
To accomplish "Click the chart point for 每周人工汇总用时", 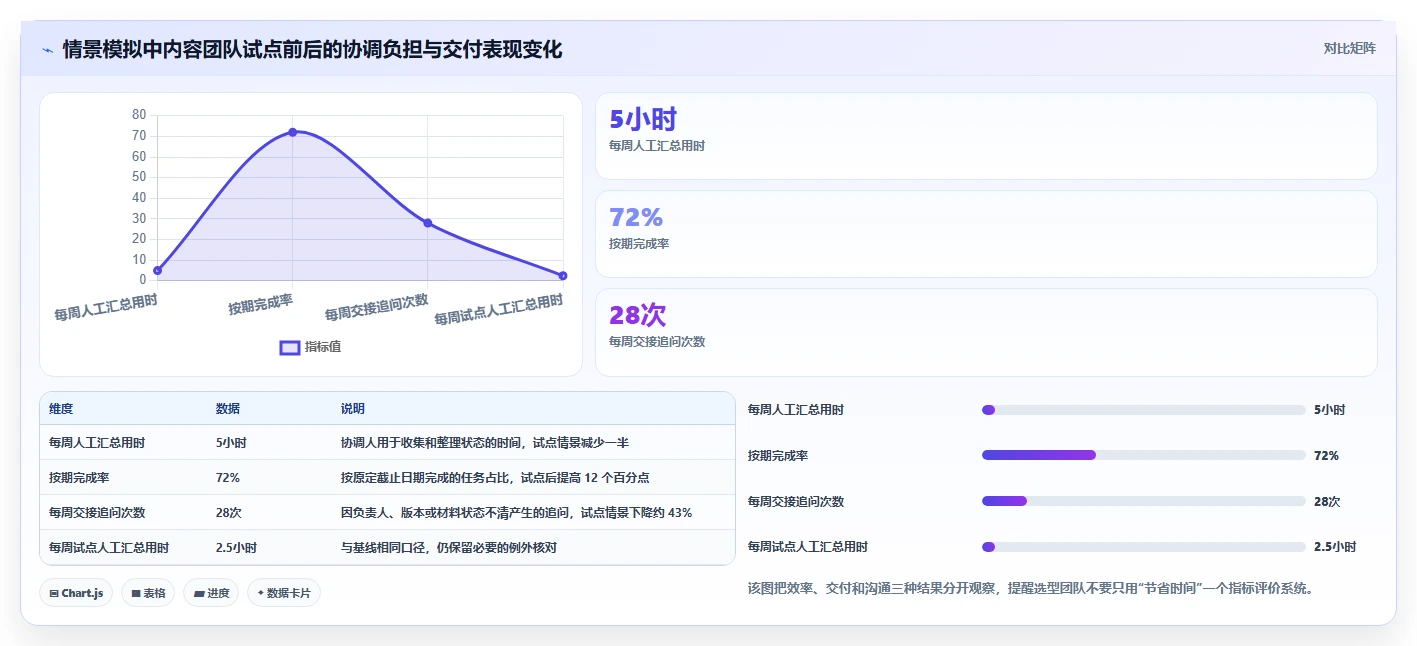I will pos(157,270).
